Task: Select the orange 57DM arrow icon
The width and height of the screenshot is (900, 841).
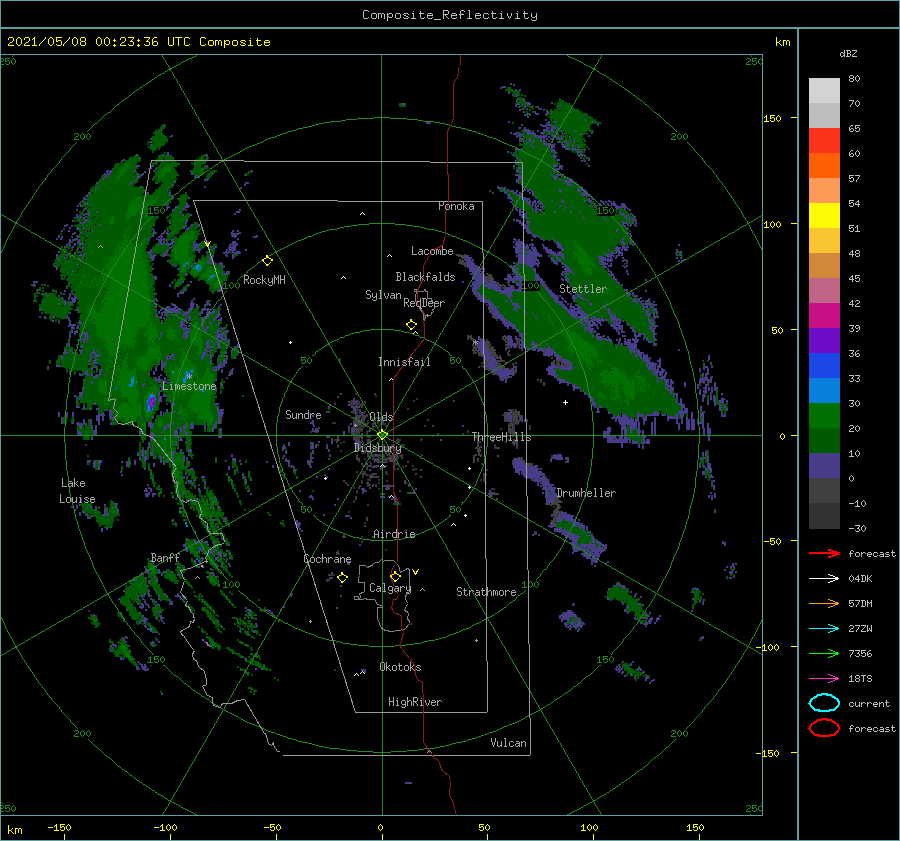Action: [824, 603]
